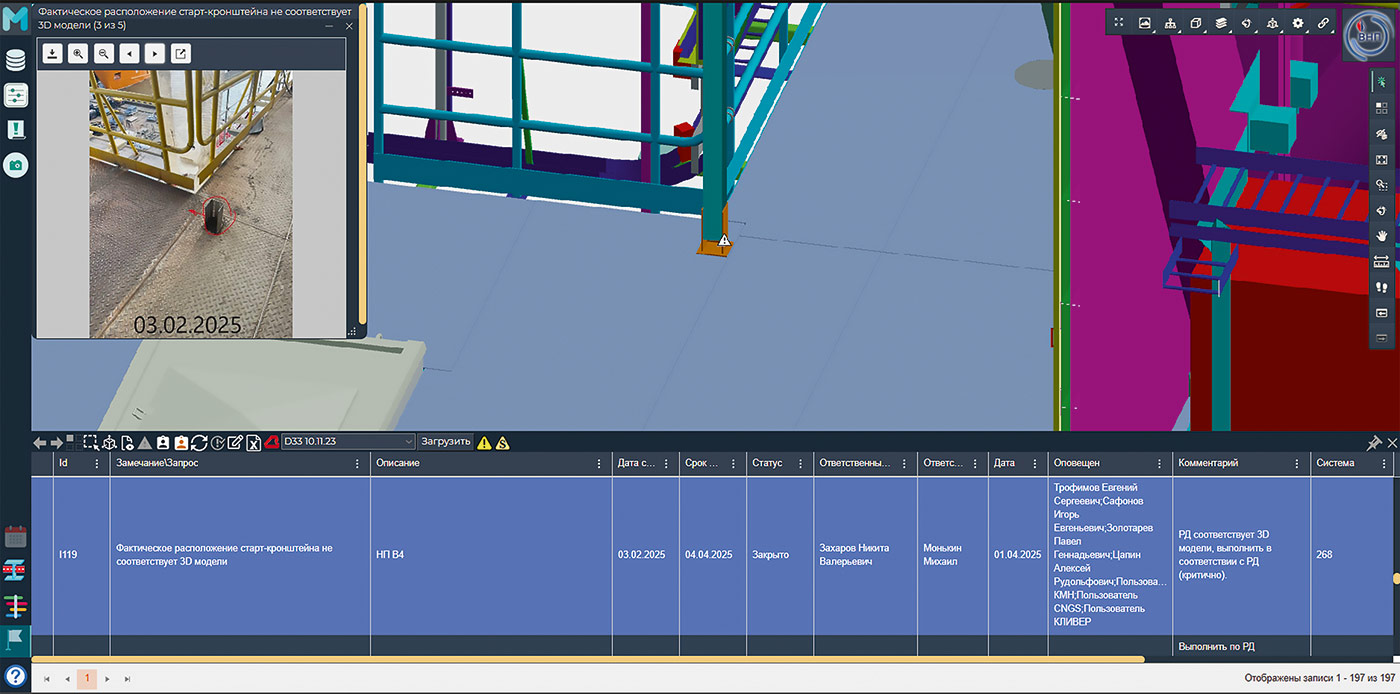Image resolution: width=1400 pixels, height=694 pixels.
Task: Open the flag tab in left sidebar
Action: [x=16, y=637]
